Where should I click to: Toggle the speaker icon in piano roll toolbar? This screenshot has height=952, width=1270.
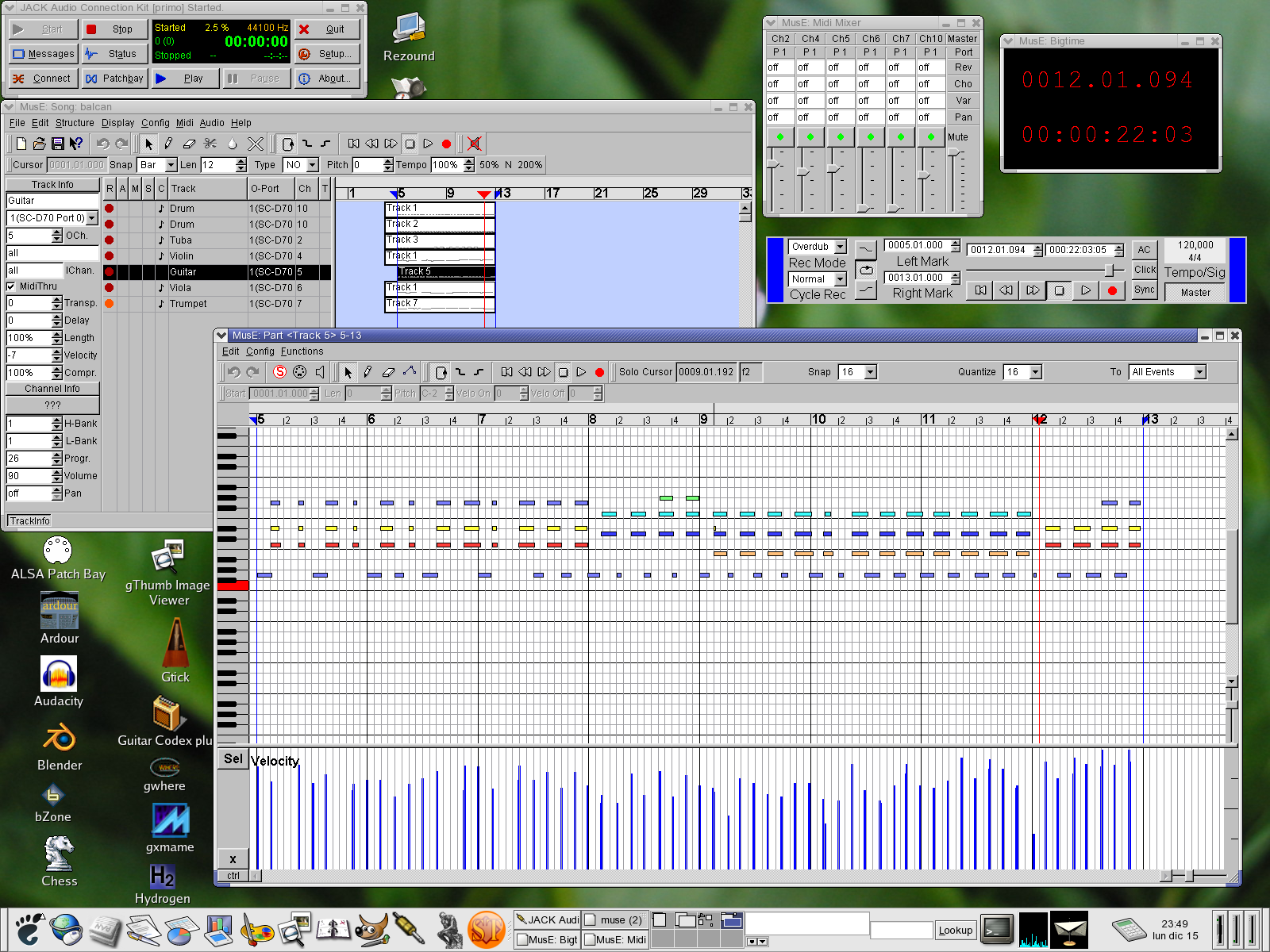tap(320, 372)
